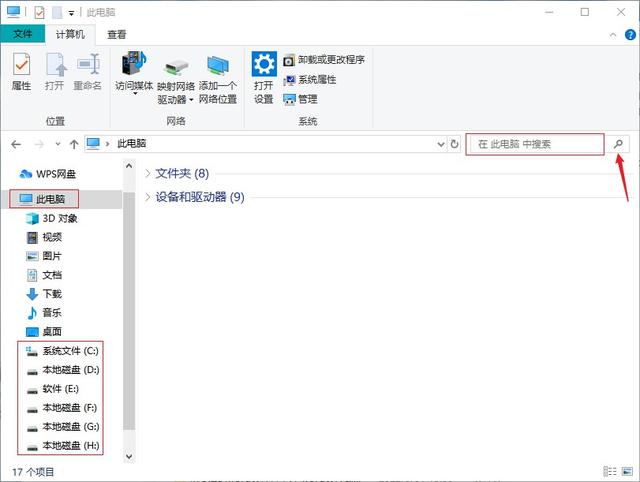Open 3D 对象 in the sidebar

52,218
